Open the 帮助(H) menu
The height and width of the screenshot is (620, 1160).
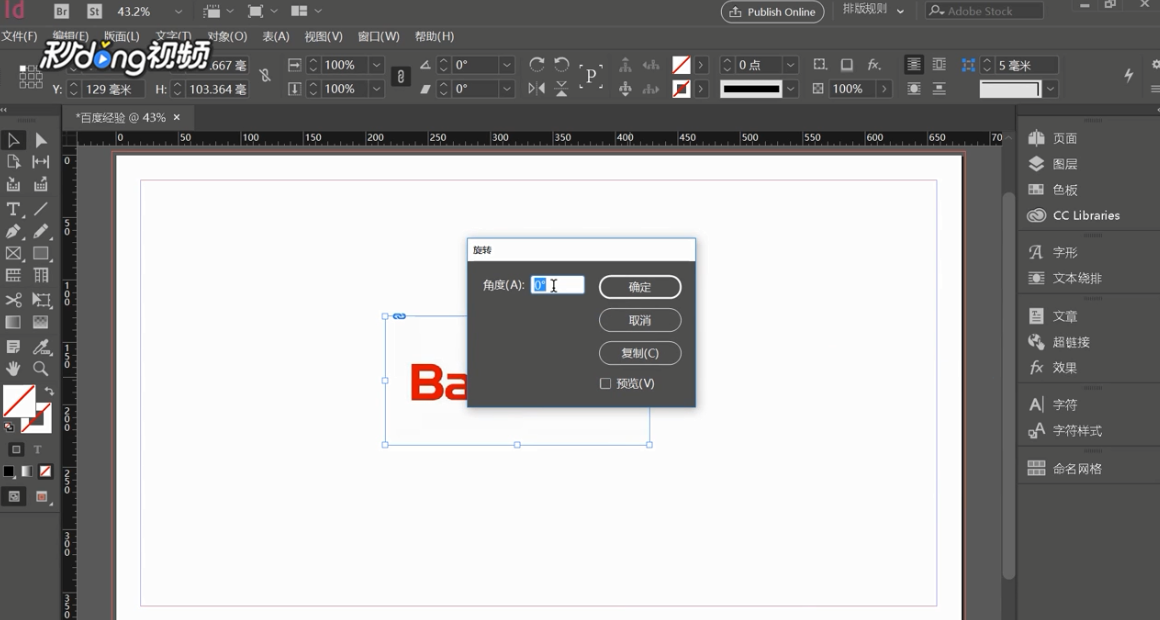click(434, 36)
